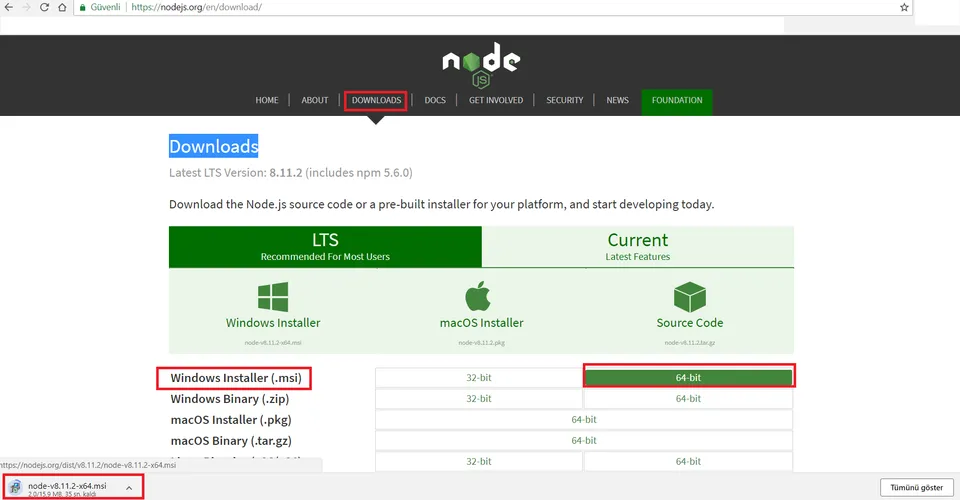Click the Source Code cube icon
Viewport: 960px width, 500px height.
[690, 297]
